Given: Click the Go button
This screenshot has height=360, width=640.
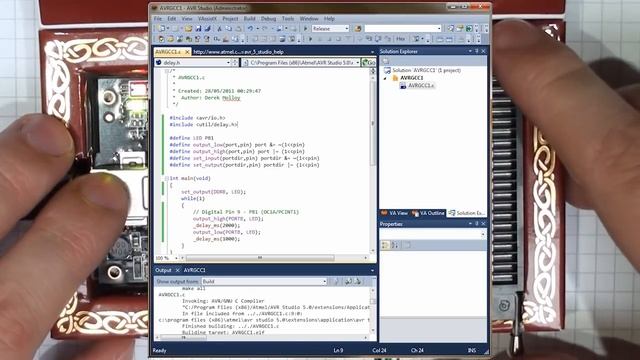Looking at the screenshot, I should pyautogui.click(x=369, y=62).
